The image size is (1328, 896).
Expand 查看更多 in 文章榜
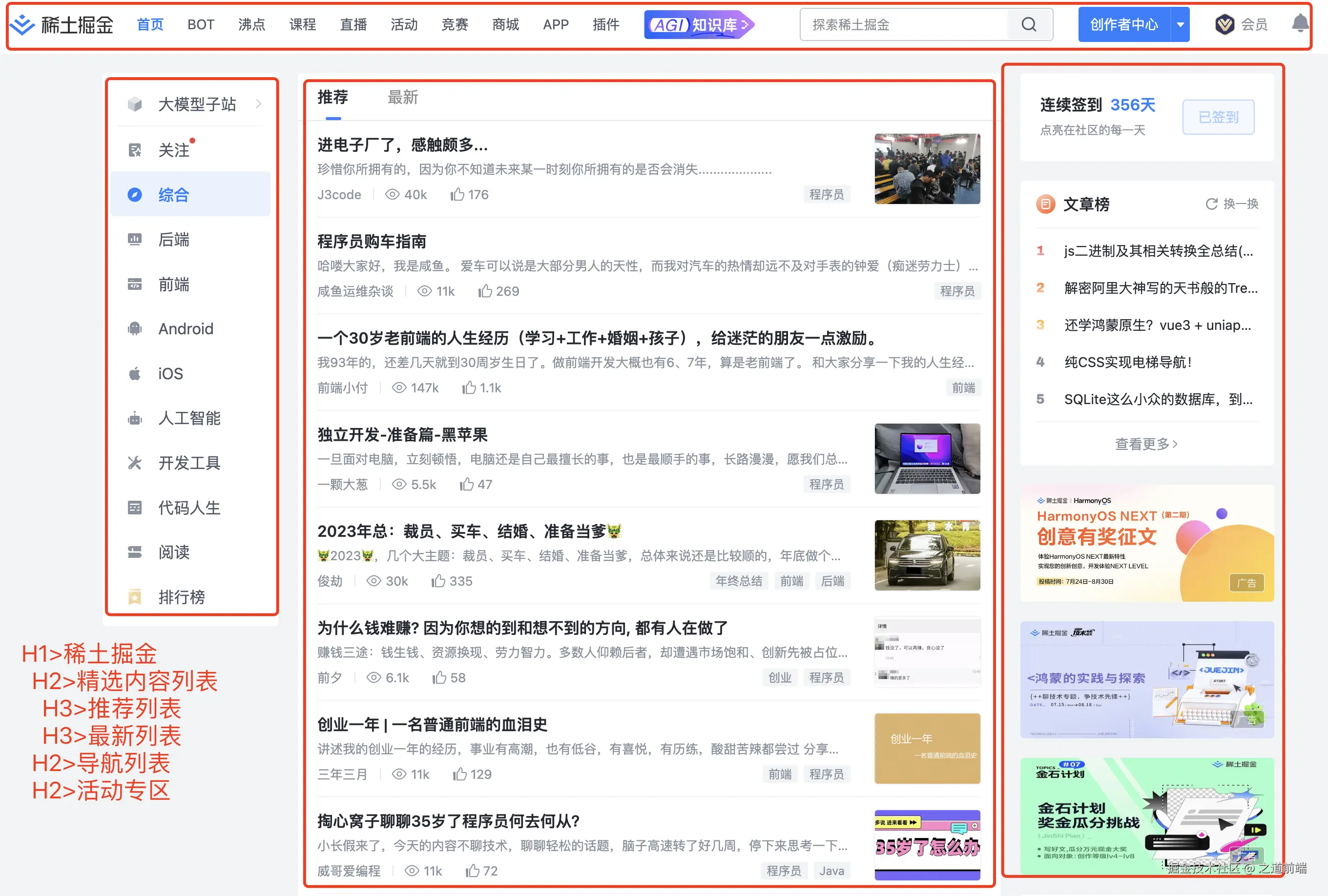pos(1146,444)
